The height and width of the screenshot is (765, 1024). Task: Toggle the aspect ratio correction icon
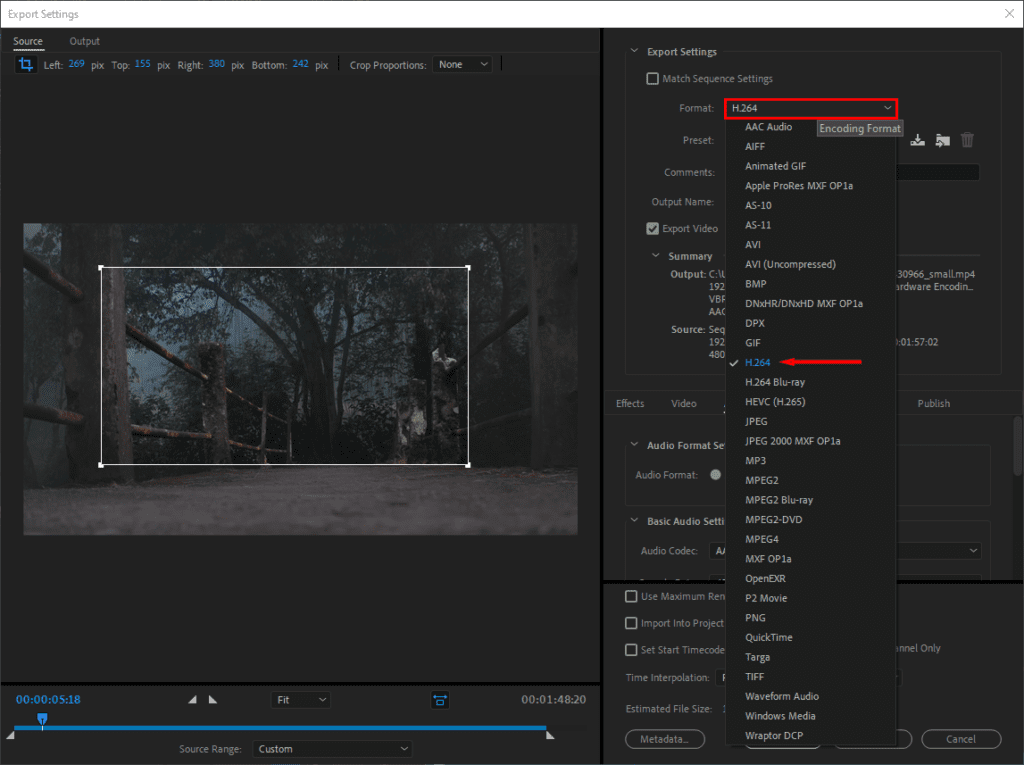(440, 700)
